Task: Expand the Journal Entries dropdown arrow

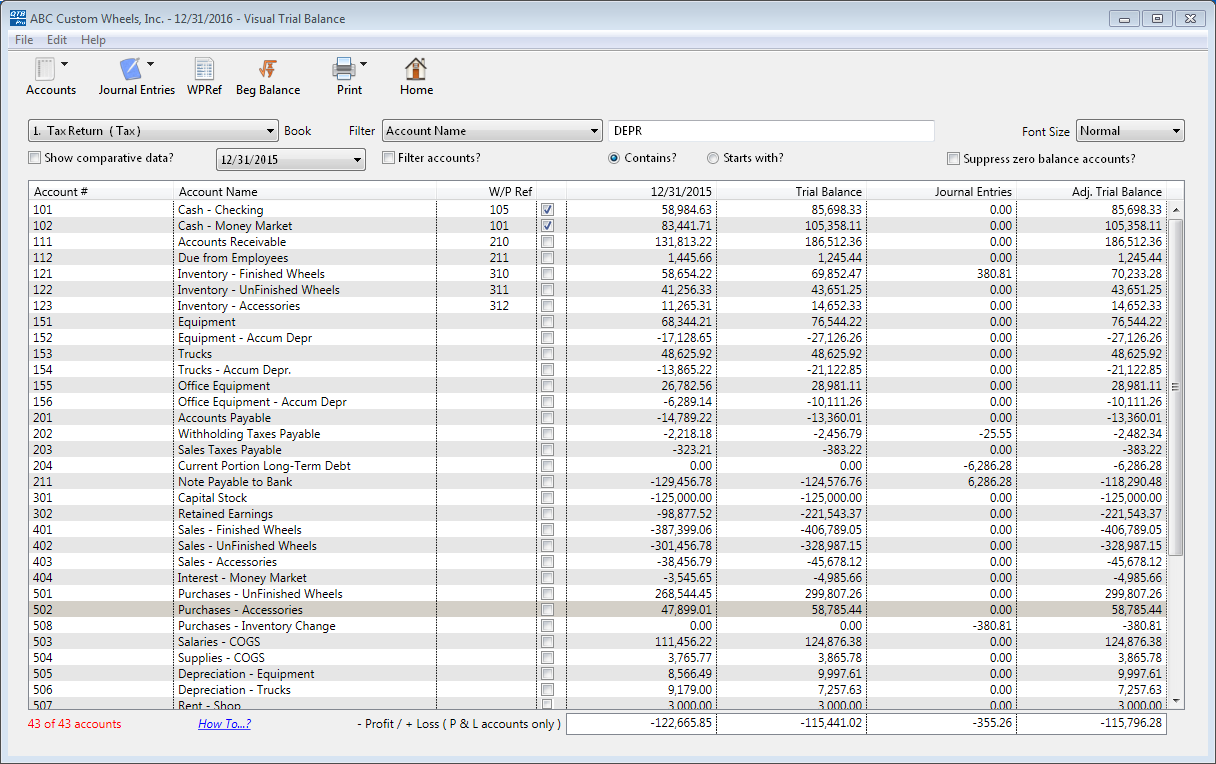Action: pos(150,64)
